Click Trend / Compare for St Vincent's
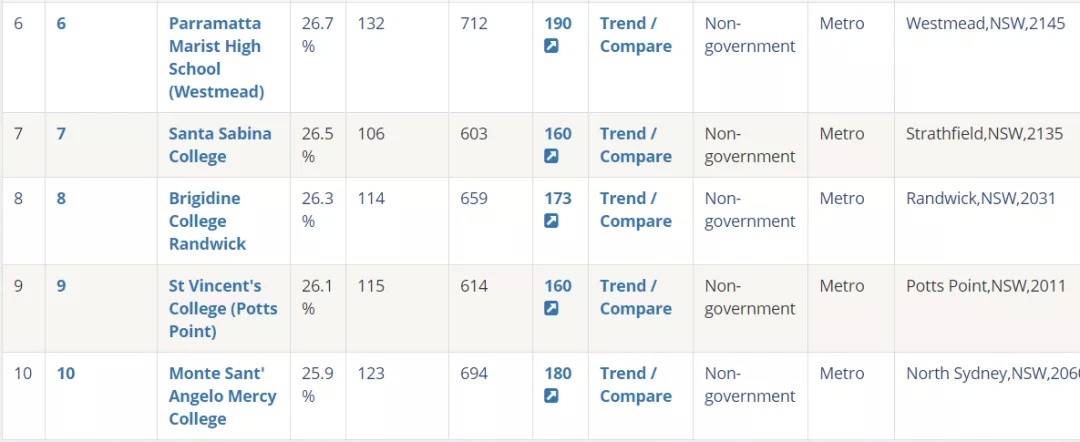The width and height of the screenshot is (1080, 442). (635, 297)
